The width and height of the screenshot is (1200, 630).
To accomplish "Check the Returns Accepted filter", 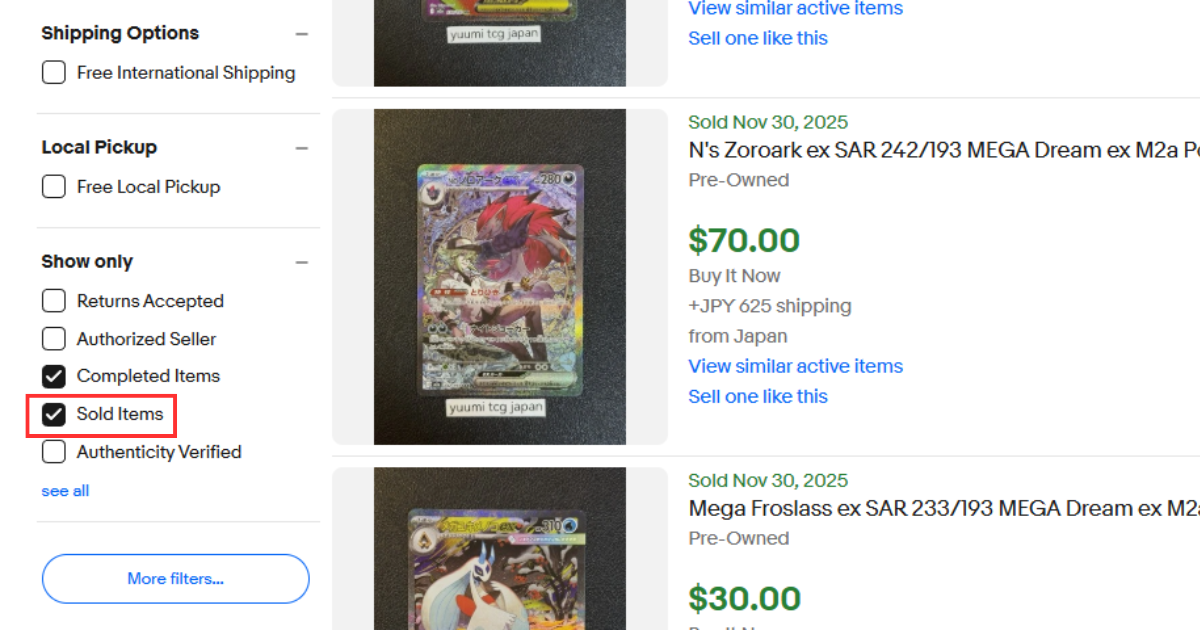I will coord(53,300).
